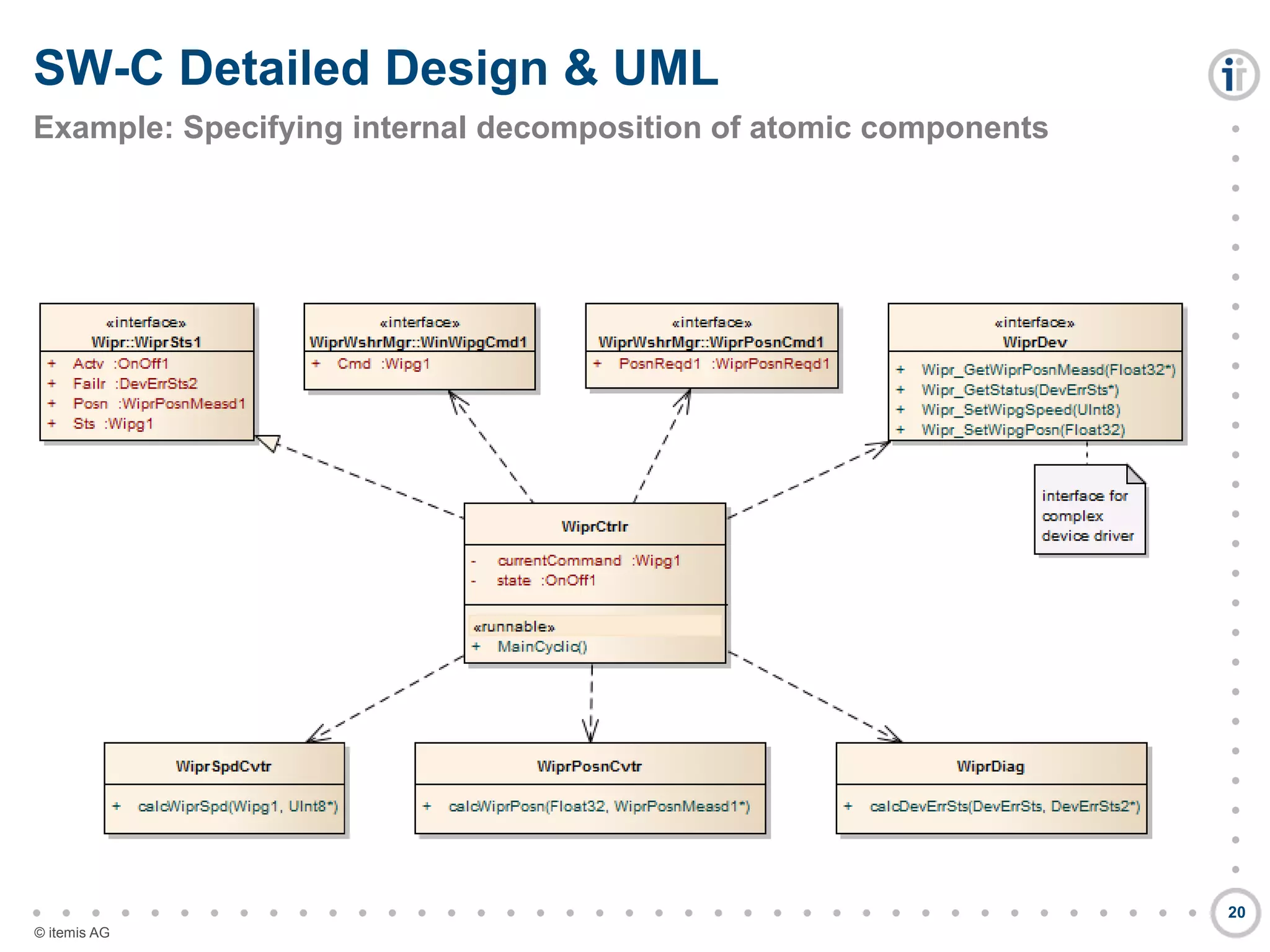
Task: Click the WiprWshrMgr::WiprPosnCmd1 interface title
Action: click(x=711, y=342)
